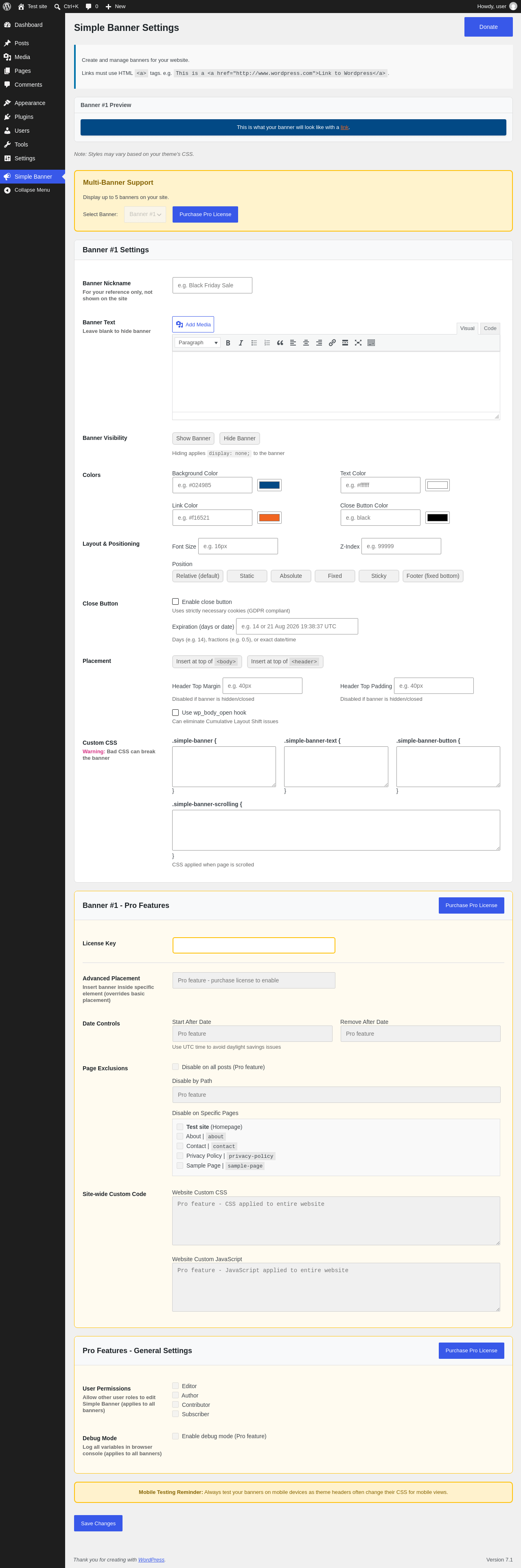Align banner text right
Viewport: 521px width, 1568px height.
tap(319, 343)
